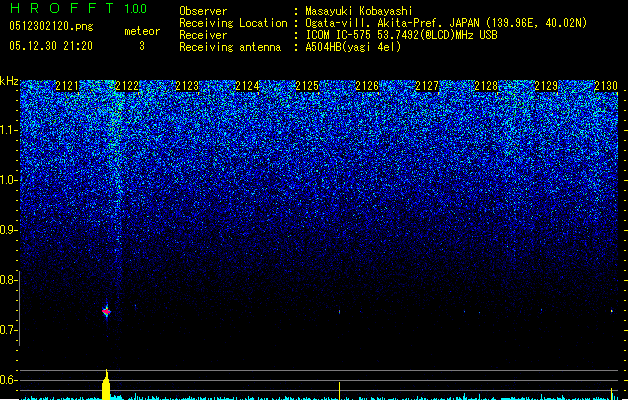The image size is (629, 400).
Task: Click the 0.7 frequency axis label
Action: (9, 330)
